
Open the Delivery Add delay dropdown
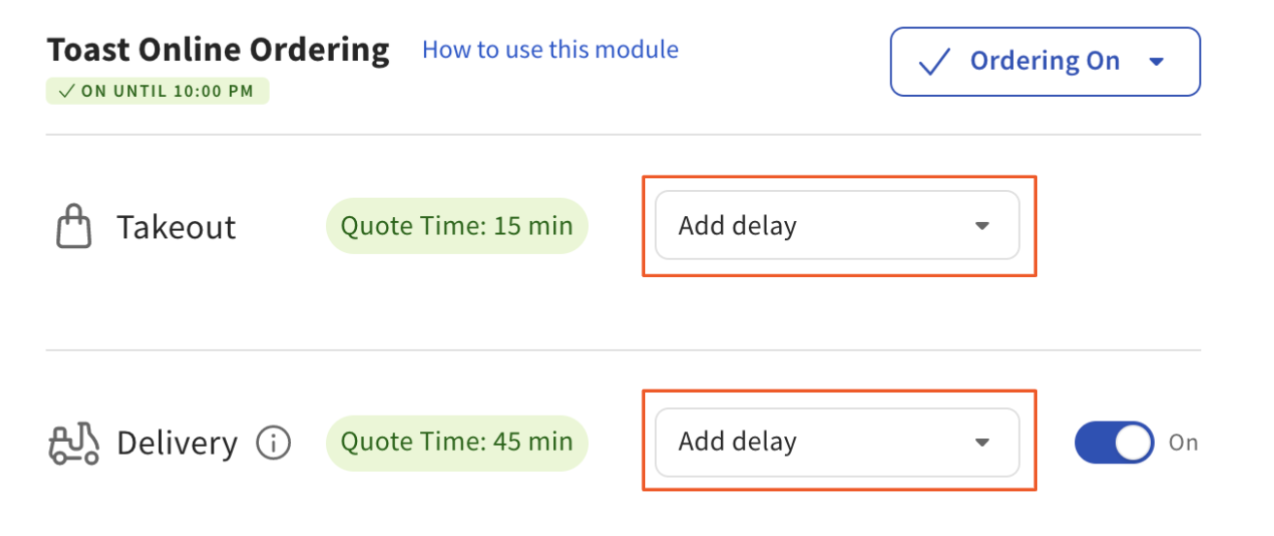click(837, 442)
